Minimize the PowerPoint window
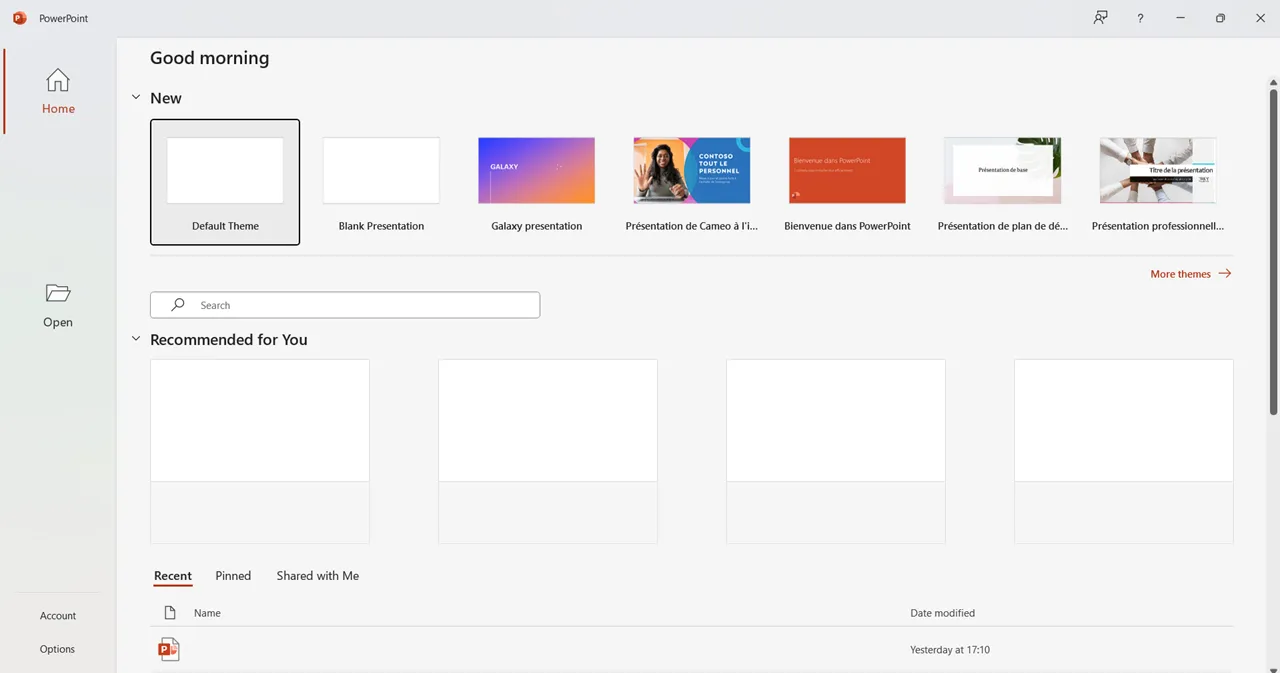The height and width of the screenshot is (673, 1280). point(1181,18)
